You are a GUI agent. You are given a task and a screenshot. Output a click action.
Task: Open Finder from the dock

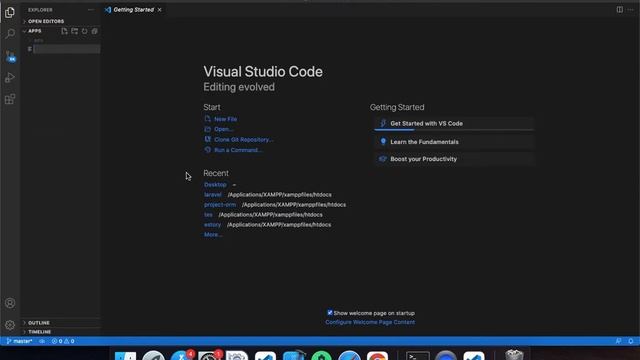125,356
